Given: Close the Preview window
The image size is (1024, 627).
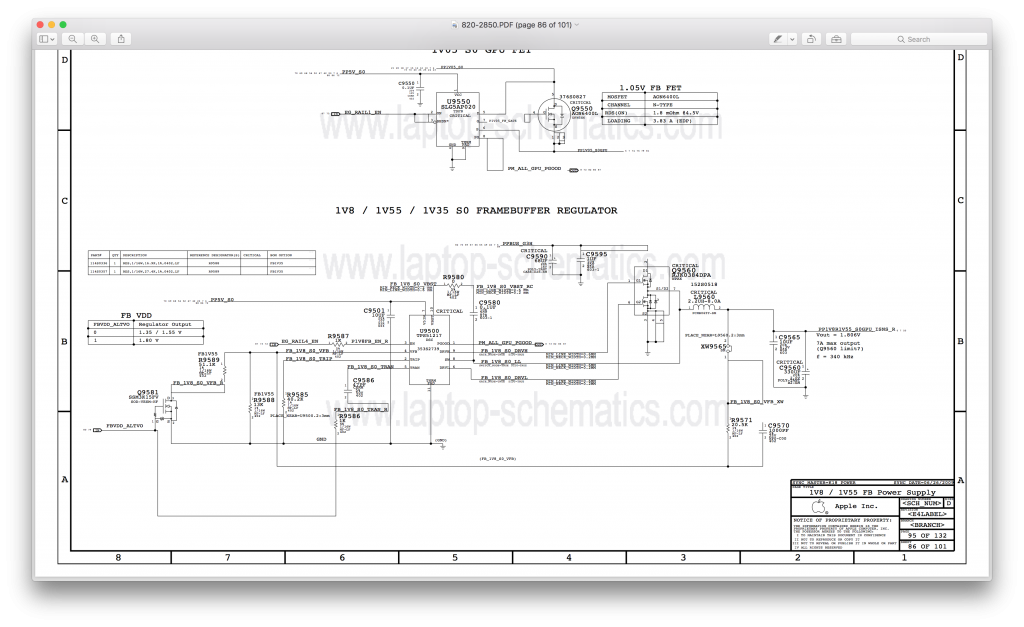Looking at the screenshot, I should [41, 23].
